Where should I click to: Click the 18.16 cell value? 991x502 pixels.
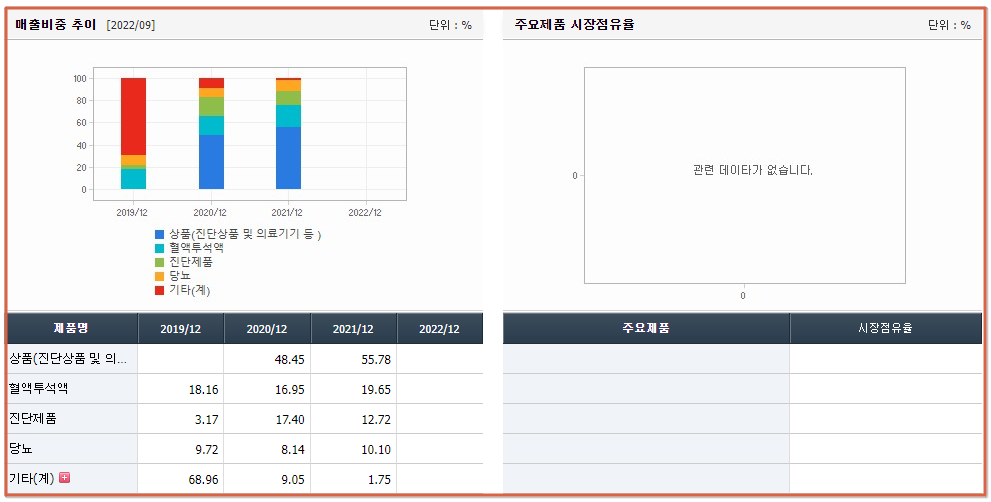click(204, 389)
